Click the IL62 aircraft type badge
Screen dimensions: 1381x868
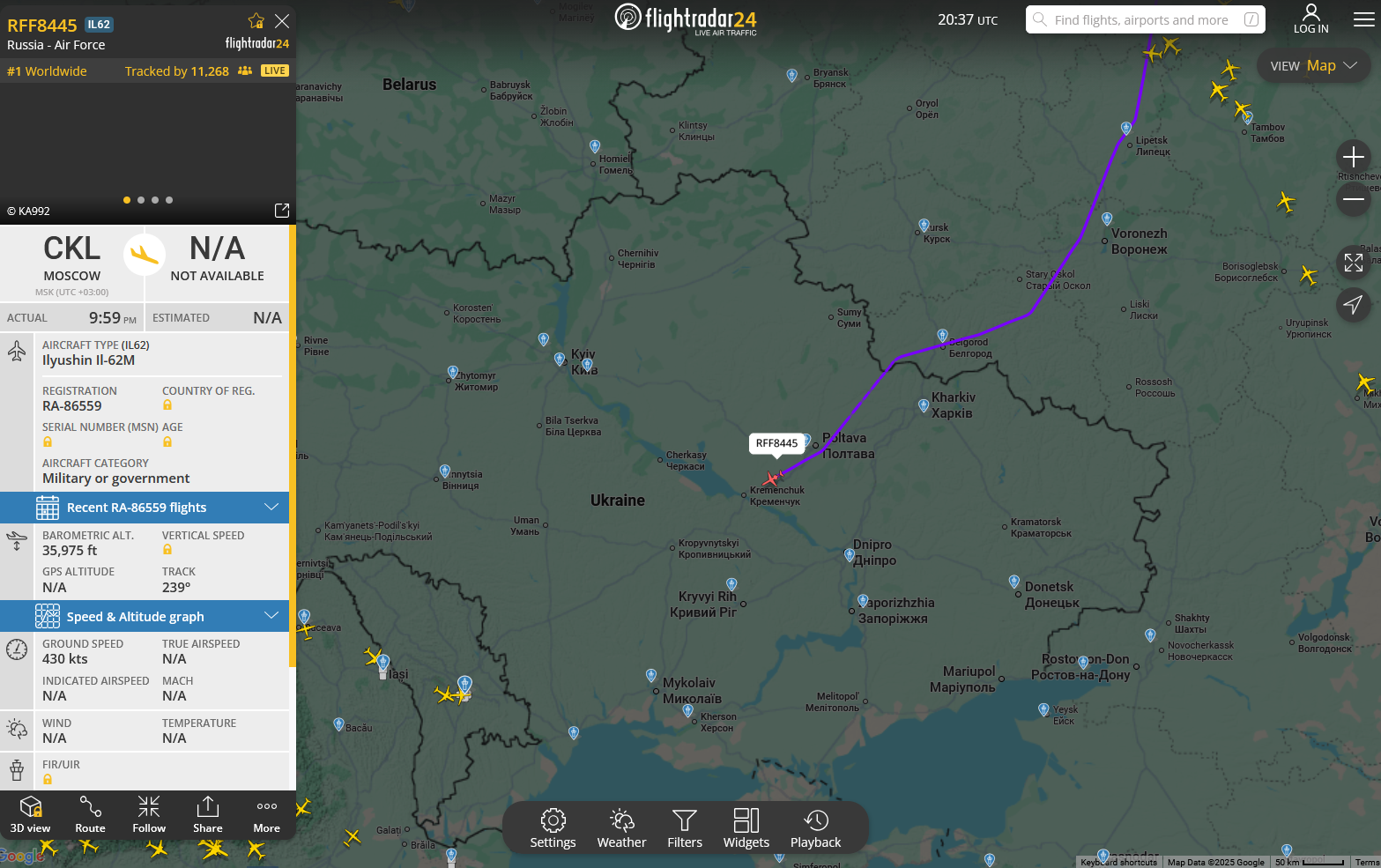[x=99, y=25]
